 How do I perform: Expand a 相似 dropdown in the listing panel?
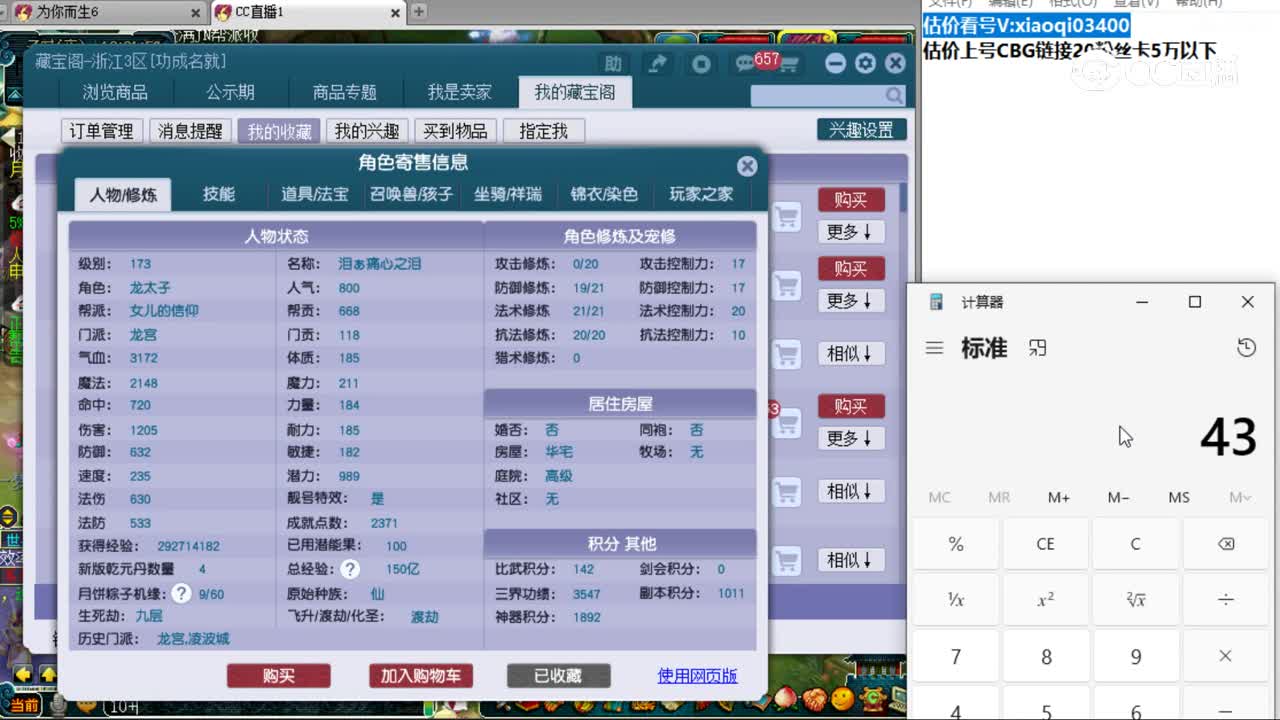click(x=851, y=351)
